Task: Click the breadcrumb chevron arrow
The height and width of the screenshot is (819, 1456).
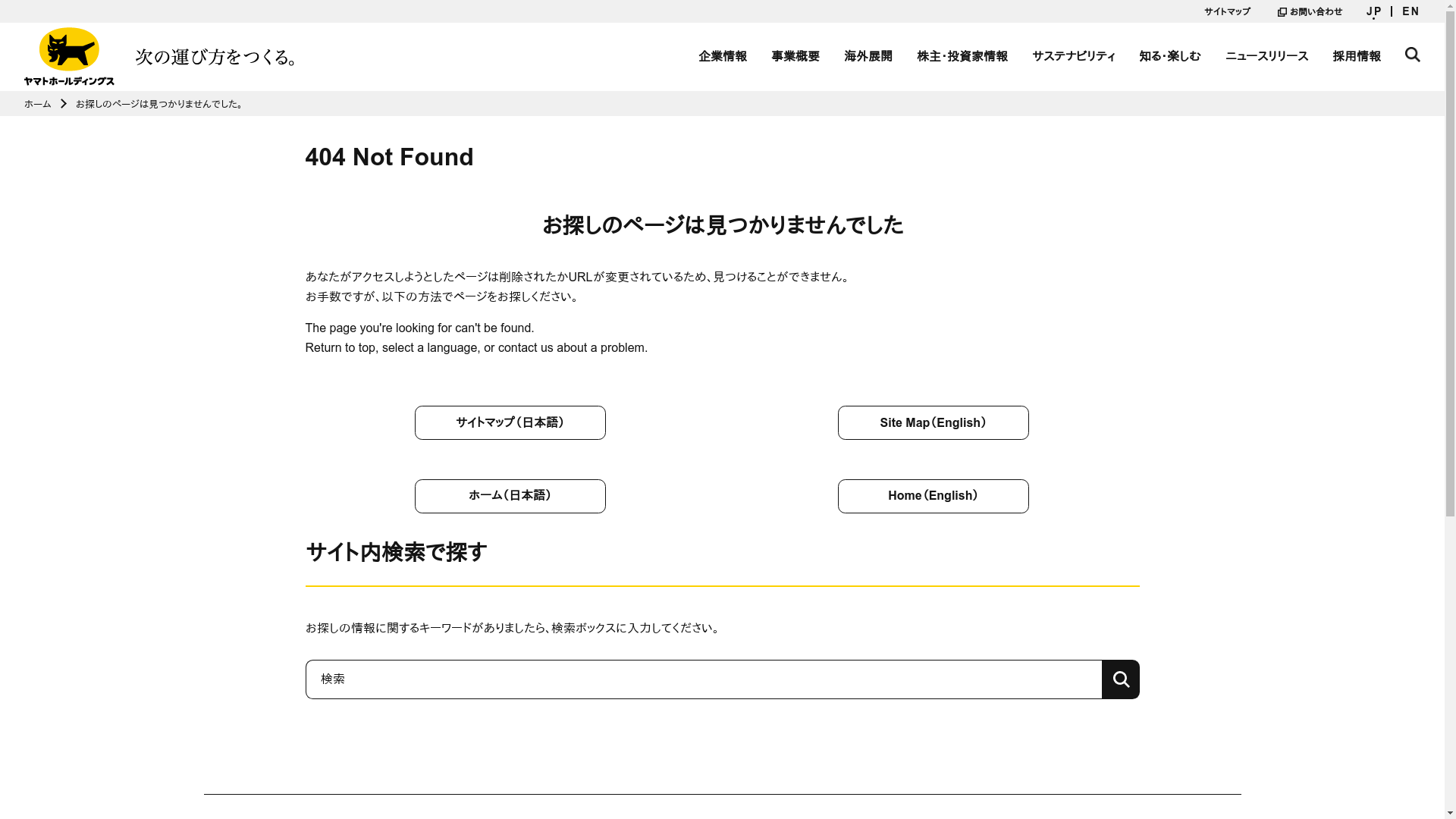Action: pos(64,104)
